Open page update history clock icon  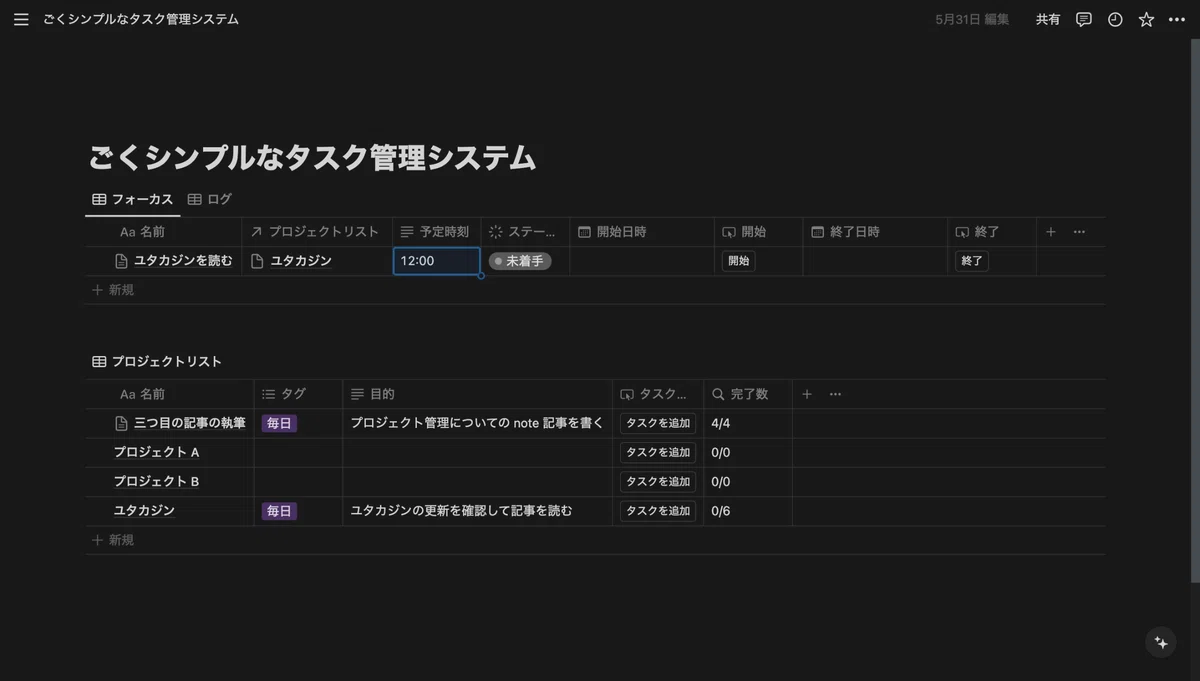click(x=1115, y=19)
